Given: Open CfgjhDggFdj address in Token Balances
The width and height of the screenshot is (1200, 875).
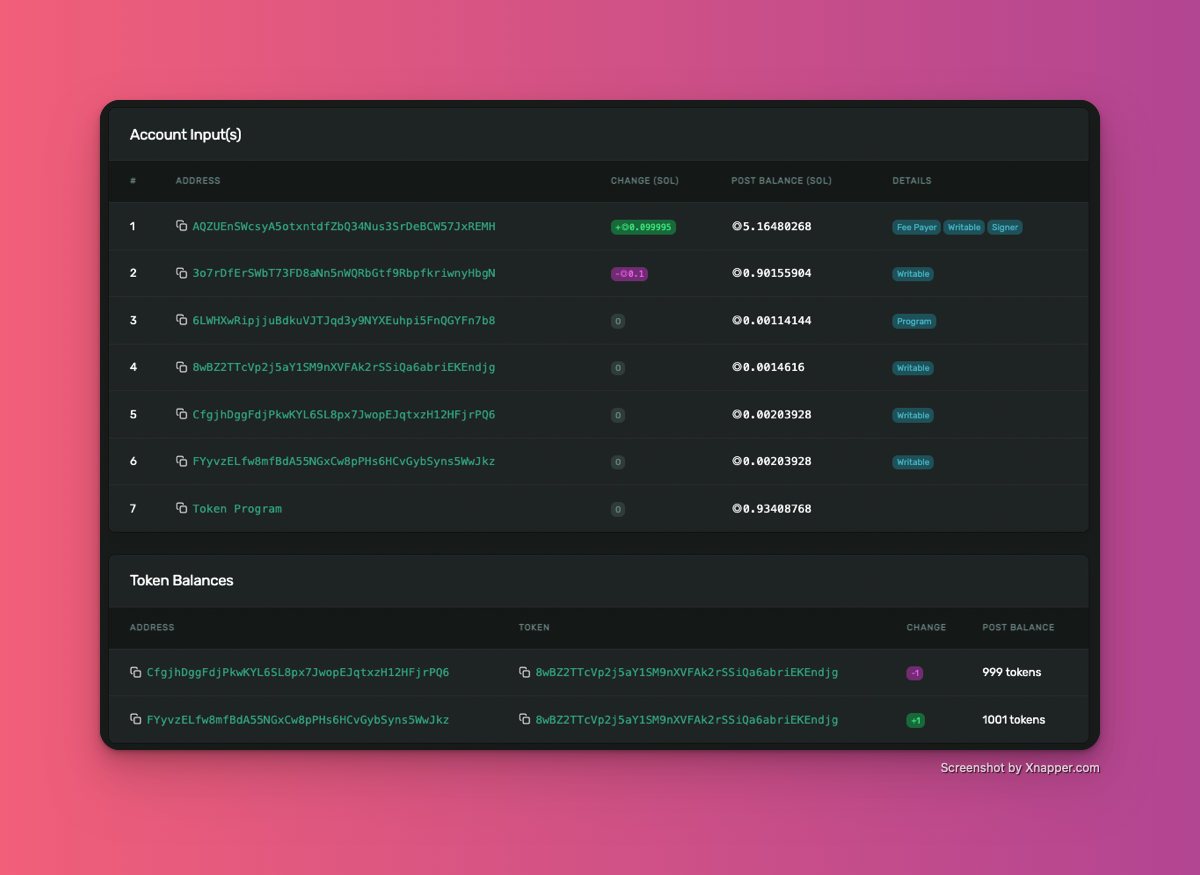Looking at the screenshot, I should pos(298,672).
